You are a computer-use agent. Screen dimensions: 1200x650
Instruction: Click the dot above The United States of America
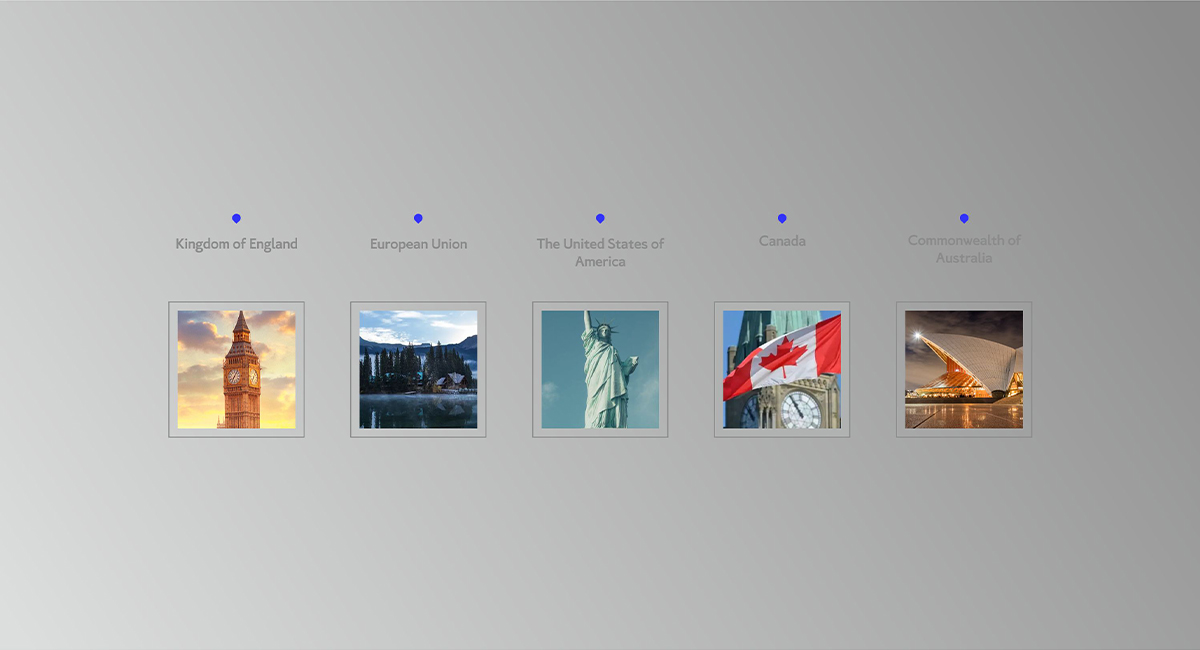pyautogui.click(x=600, y=218)
